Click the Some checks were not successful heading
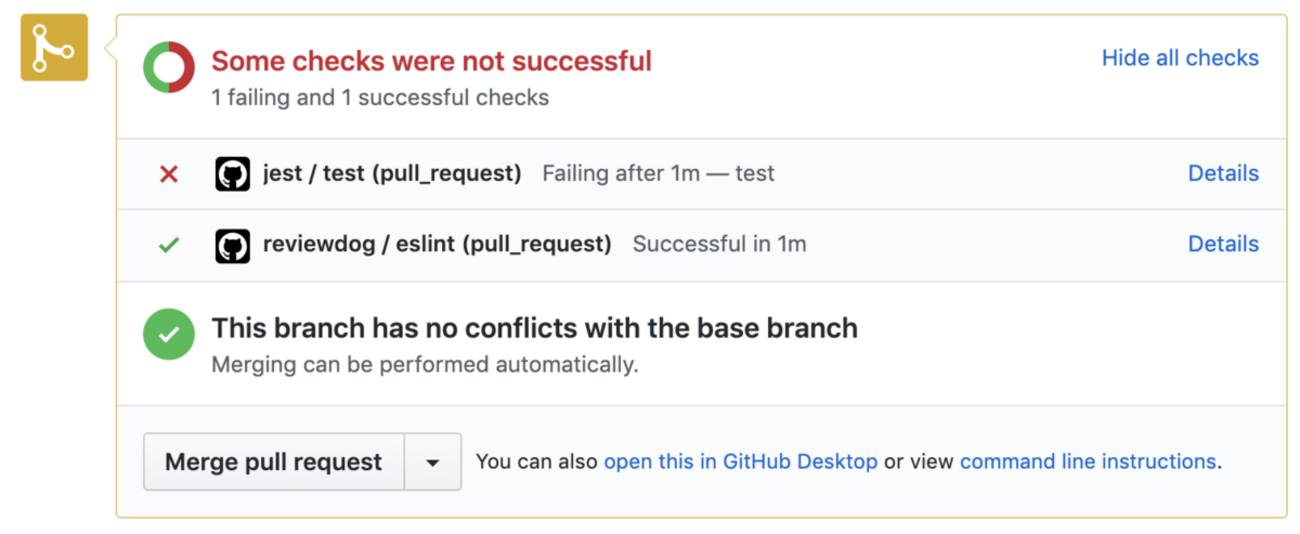Screen dimensions: 1300x534 (431, 61)
